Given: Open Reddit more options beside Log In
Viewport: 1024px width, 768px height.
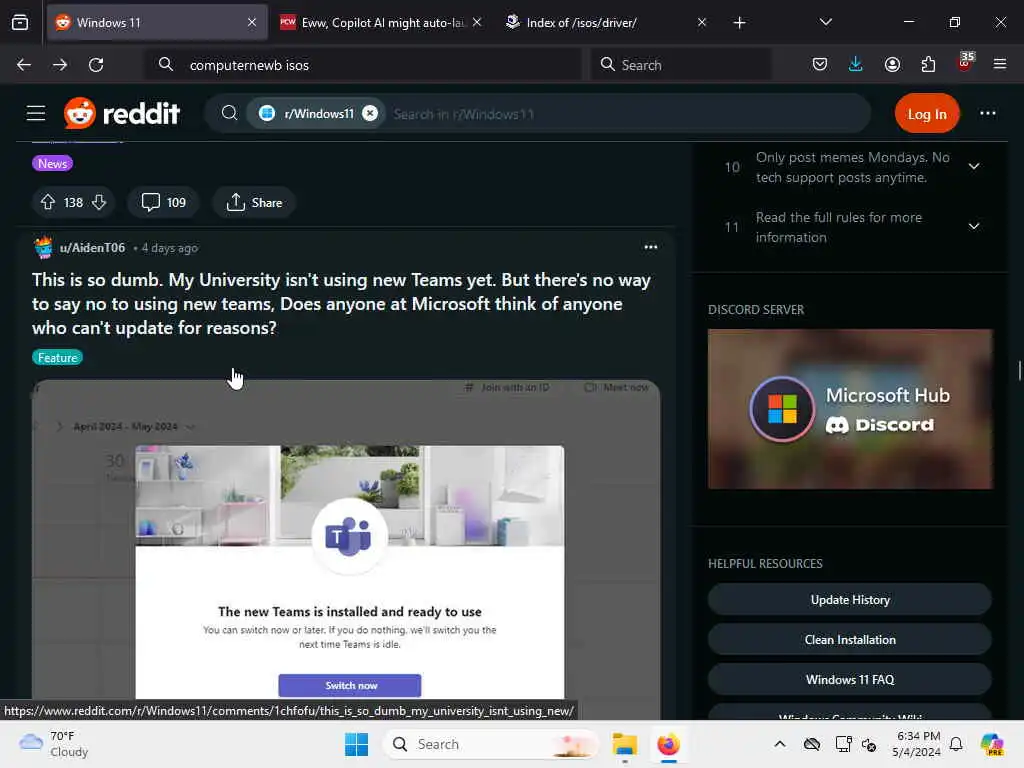Looking at the screenshot, I should (x=987, y=114).
